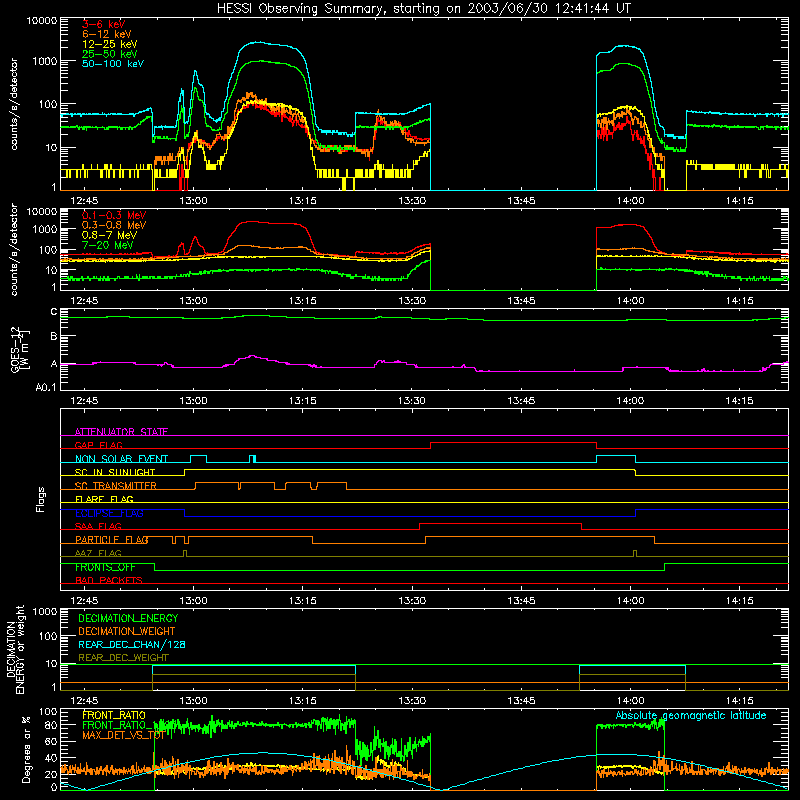Select the SC_TRANSMITTER flag label
This screenshot has height=800, width=800.
click(116, 486)
